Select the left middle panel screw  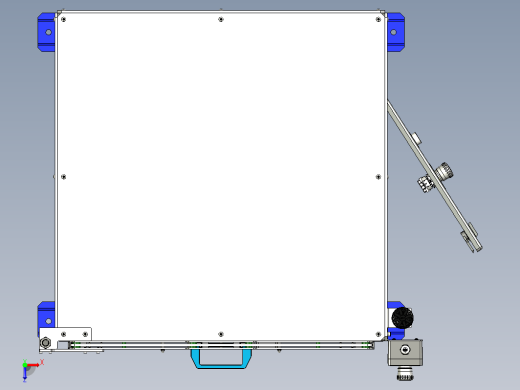coord(64,177)
